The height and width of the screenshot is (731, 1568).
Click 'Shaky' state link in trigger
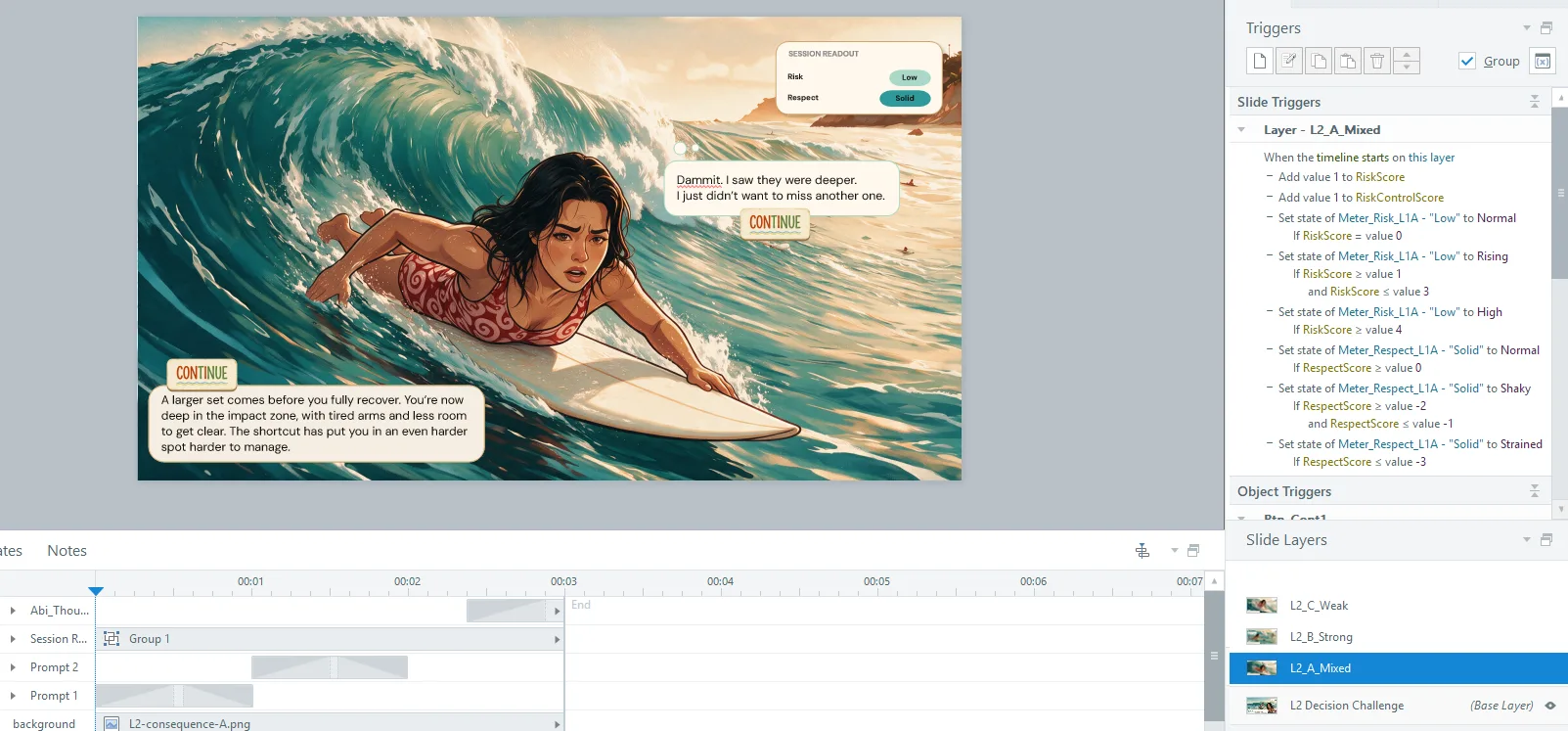click(x=1515, y=388)
